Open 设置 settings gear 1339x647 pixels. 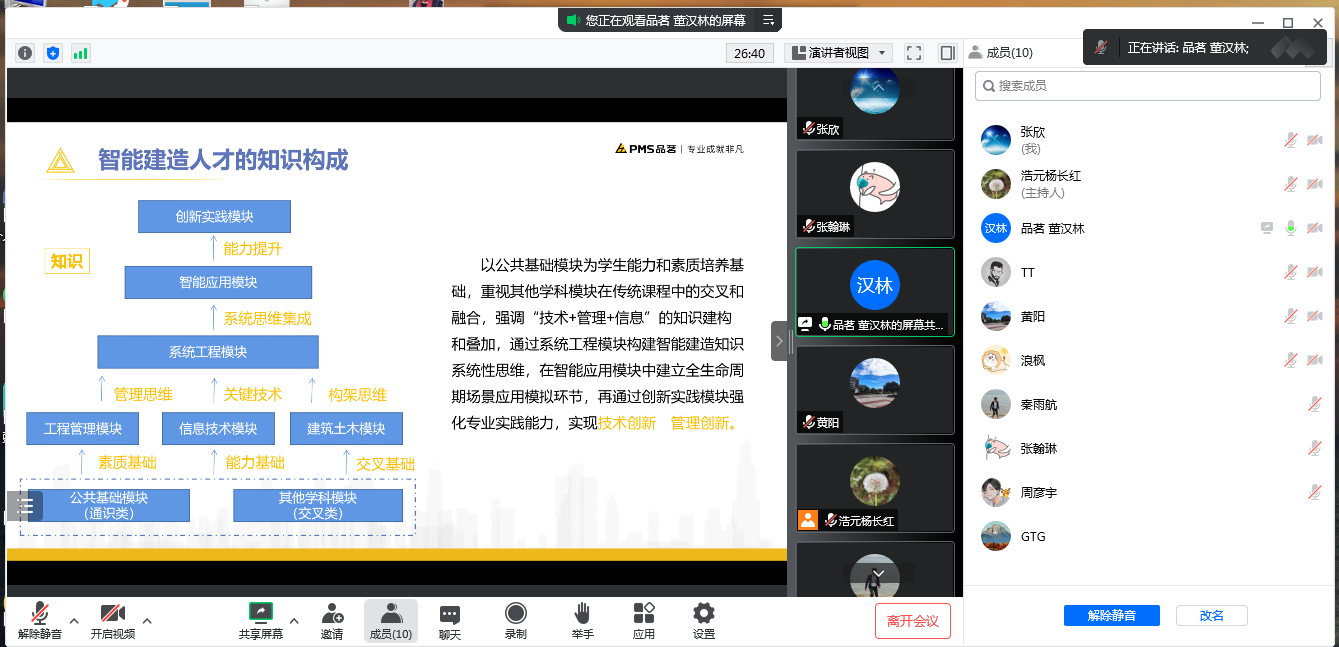[x=704, y=620]
